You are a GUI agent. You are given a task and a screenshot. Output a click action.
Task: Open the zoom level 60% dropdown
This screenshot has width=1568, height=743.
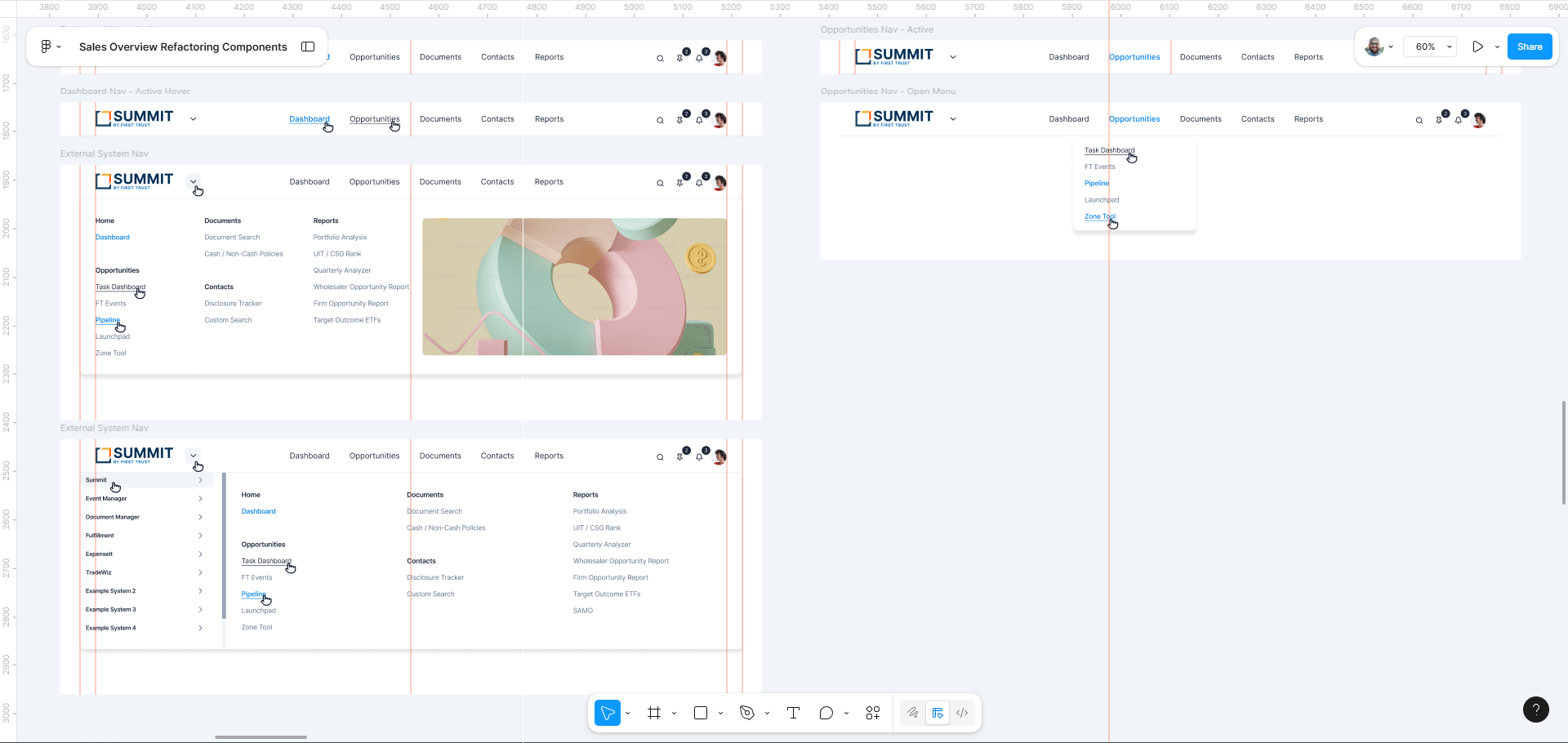click(1429, 47)
